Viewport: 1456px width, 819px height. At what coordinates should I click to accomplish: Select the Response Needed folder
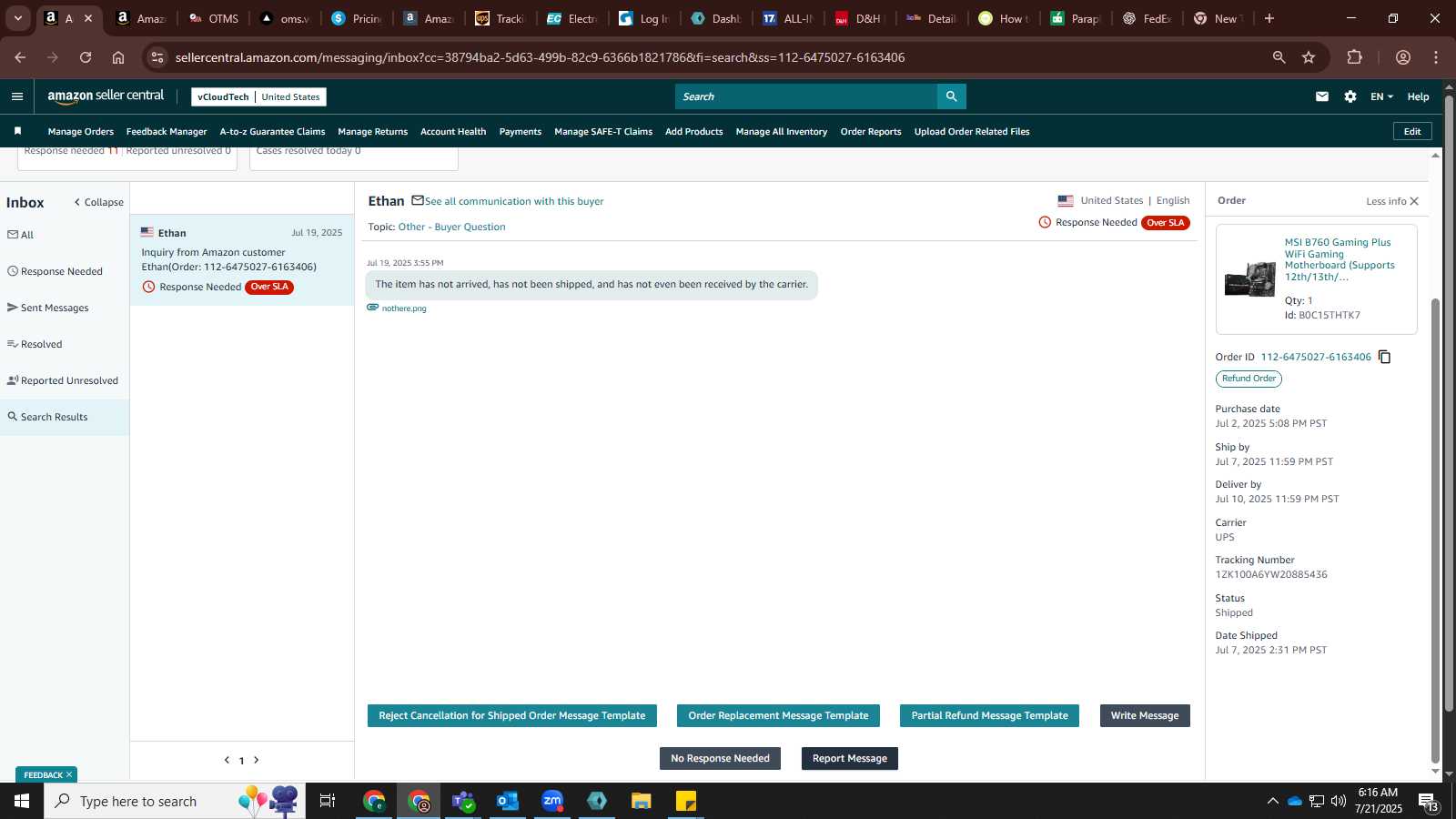coord(56,271)
